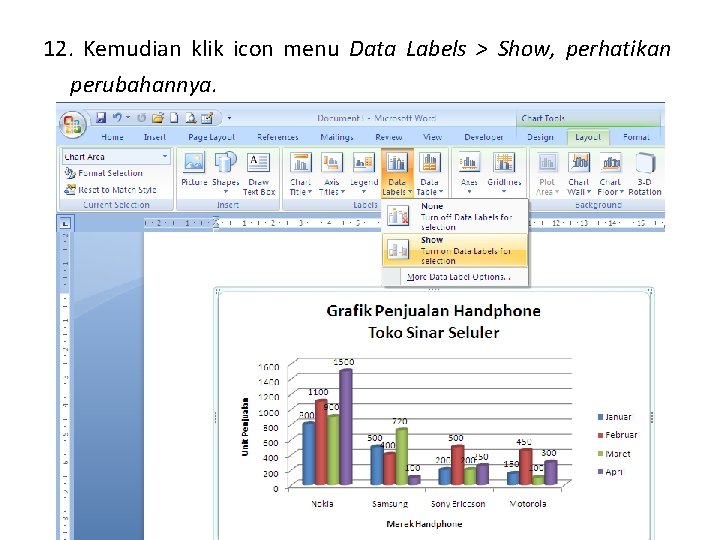Click the Motorola category label

click(x=528, y=504)
